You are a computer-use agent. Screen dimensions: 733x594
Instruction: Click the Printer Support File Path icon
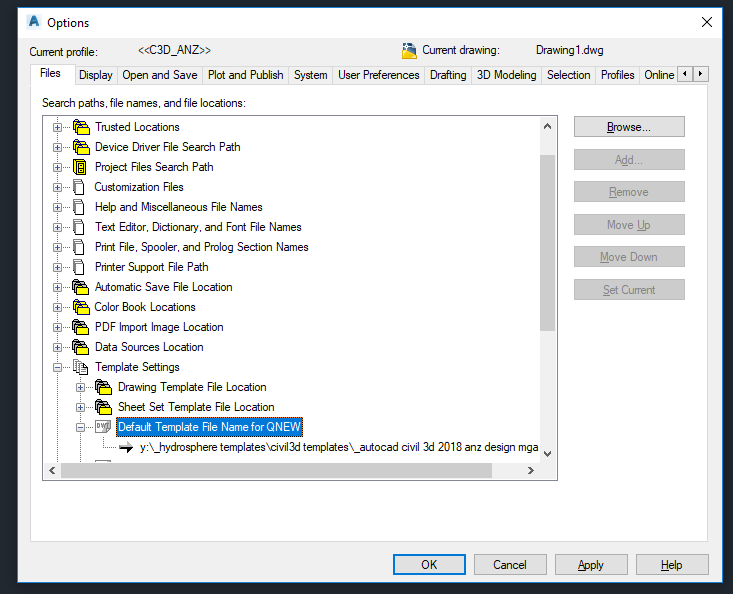(79, 267)
